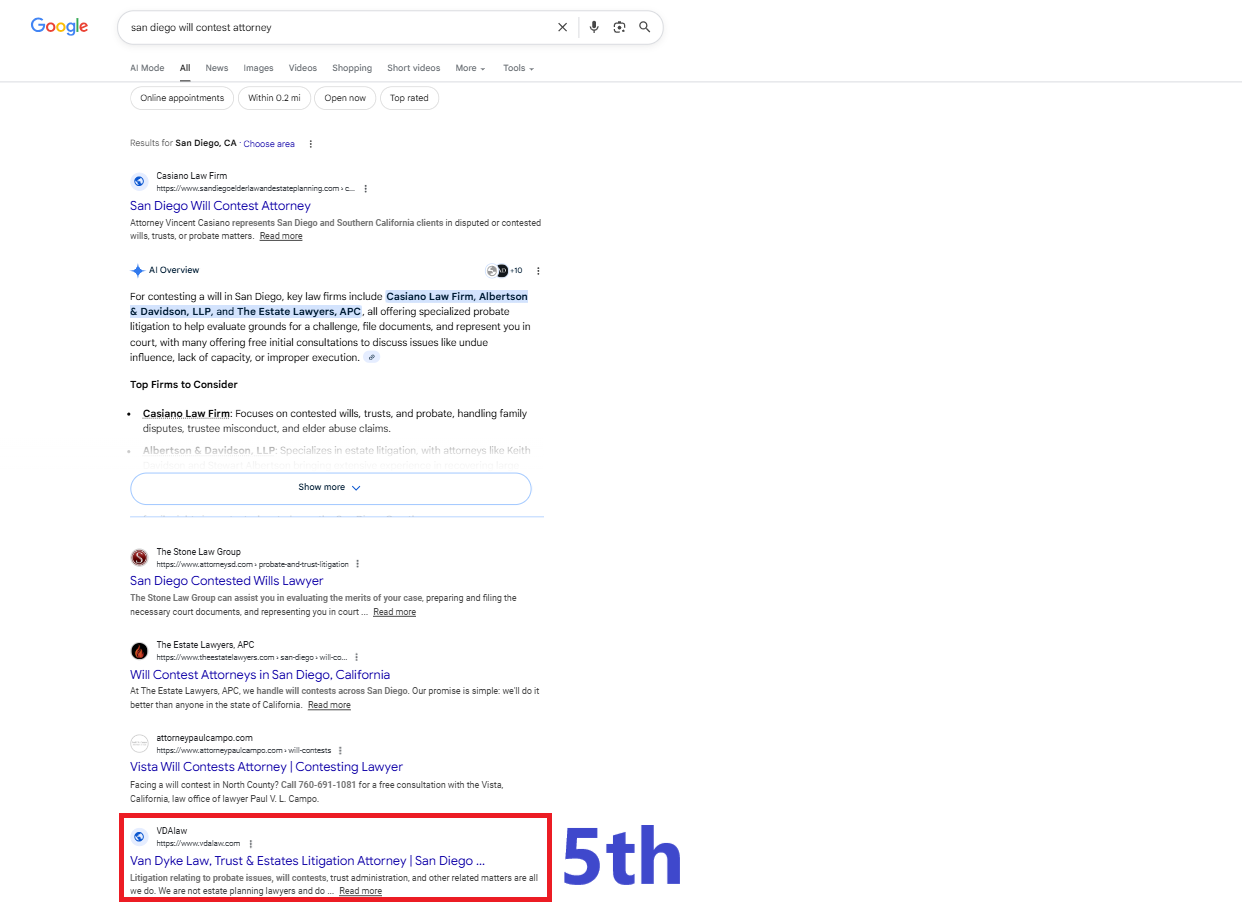Screen dimensions: 1242x906
Task: Switch to Shopping tab
Action: [x=352, y=68]
